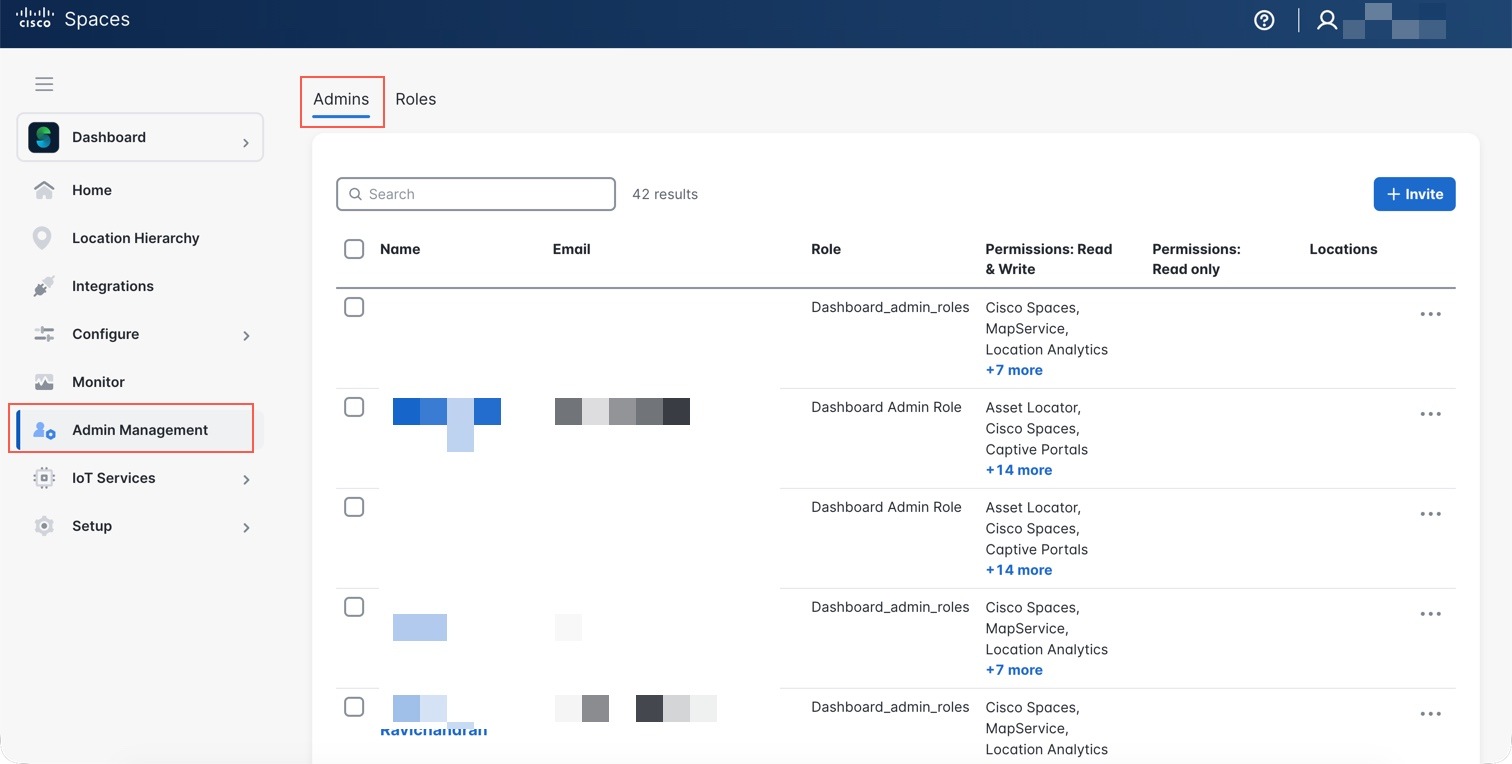Click the Email column header
1512x764 pixels.
[572, 249]
